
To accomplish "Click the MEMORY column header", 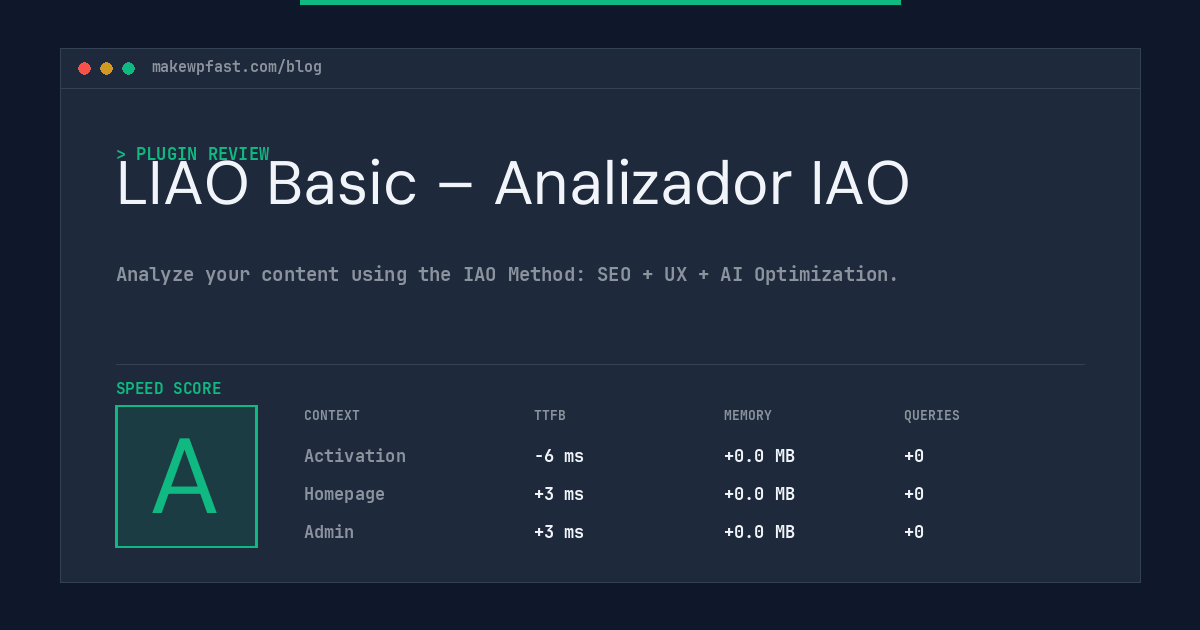I will pyautogui.click(x=748, y=416).
